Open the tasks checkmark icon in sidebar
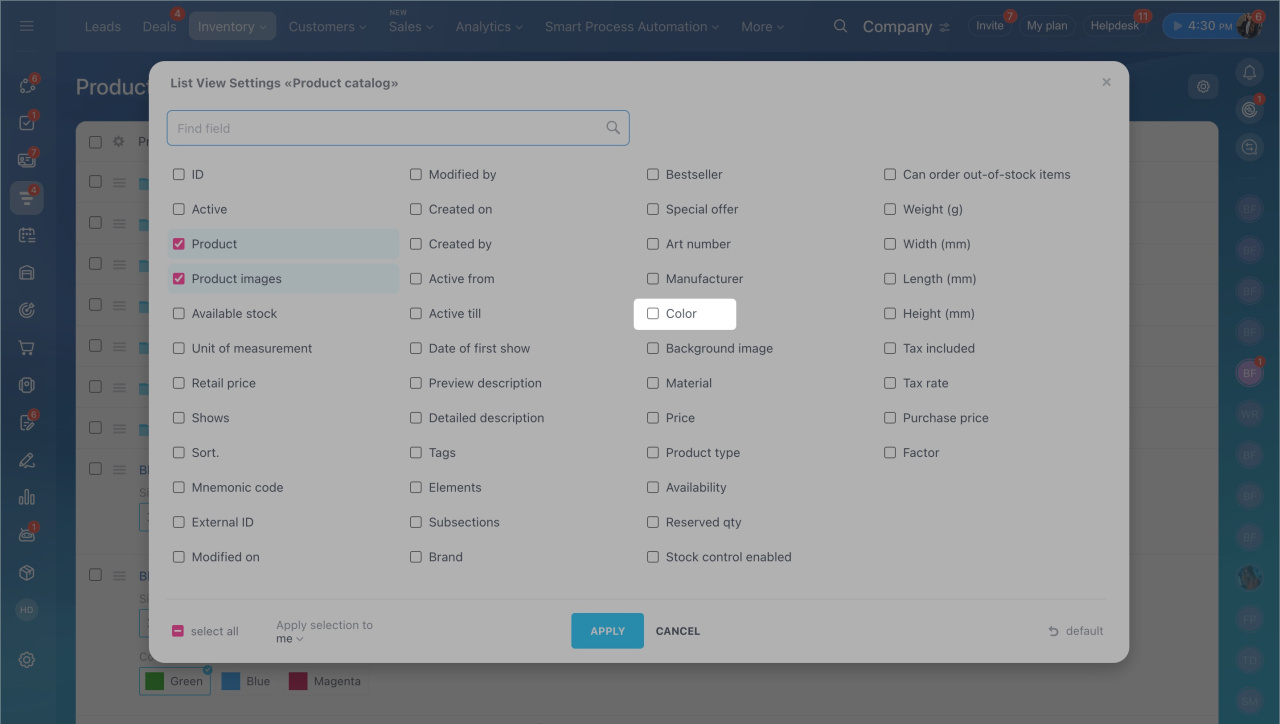Viewport: 1280px width, 724px height. (x=27, y=123)
